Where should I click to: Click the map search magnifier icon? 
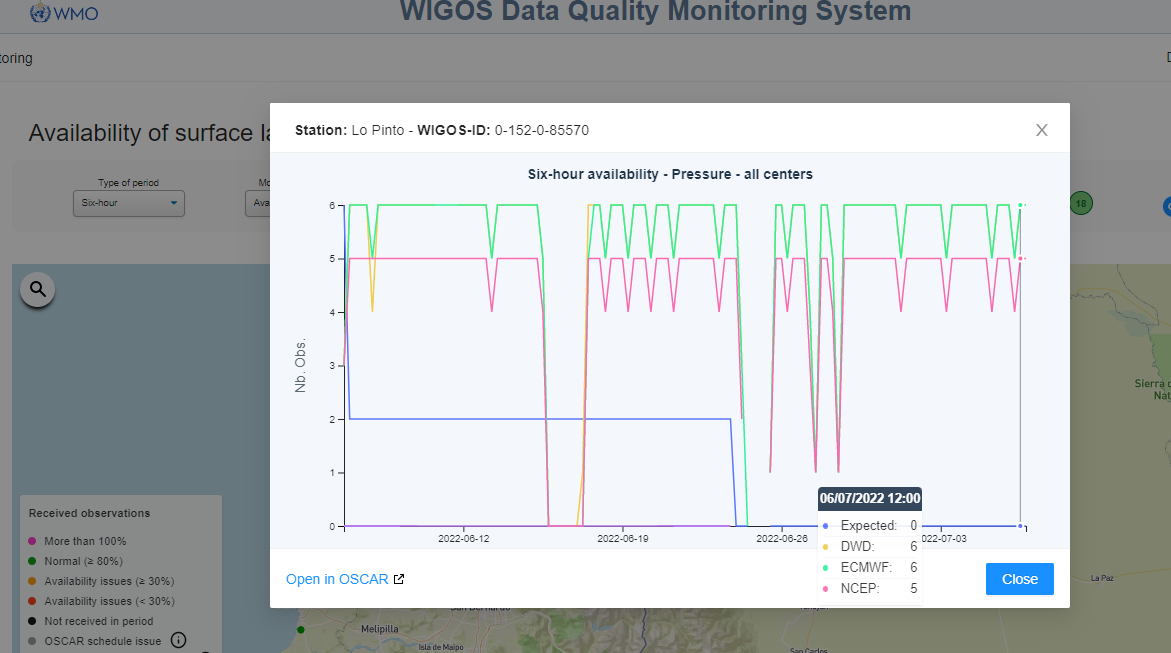point(37,289)
